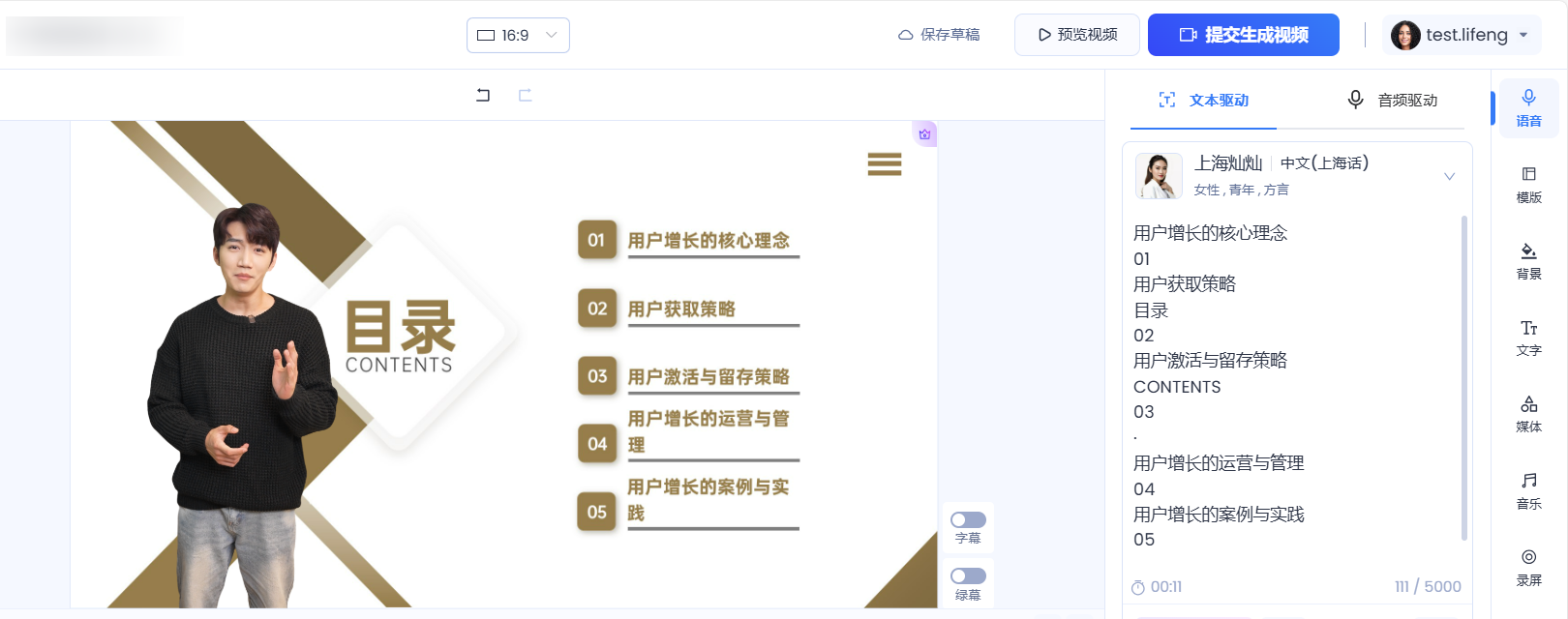Switch to the 文本驱动 tab
This screenshot has height=619, width=1568.
[1204, 101]
